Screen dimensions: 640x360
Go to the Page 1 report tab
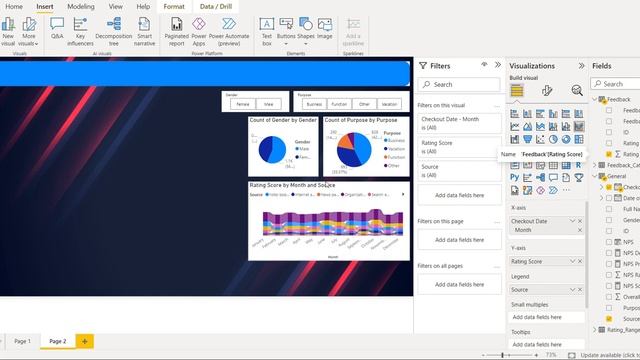pos(22,341)
